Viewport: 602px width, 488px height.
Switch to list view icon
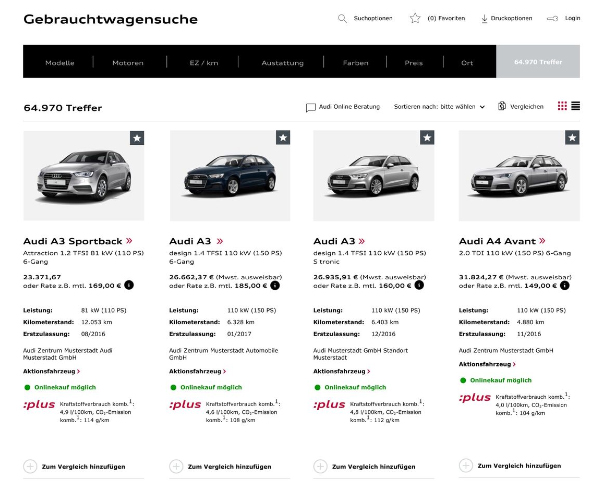[576, 106]
